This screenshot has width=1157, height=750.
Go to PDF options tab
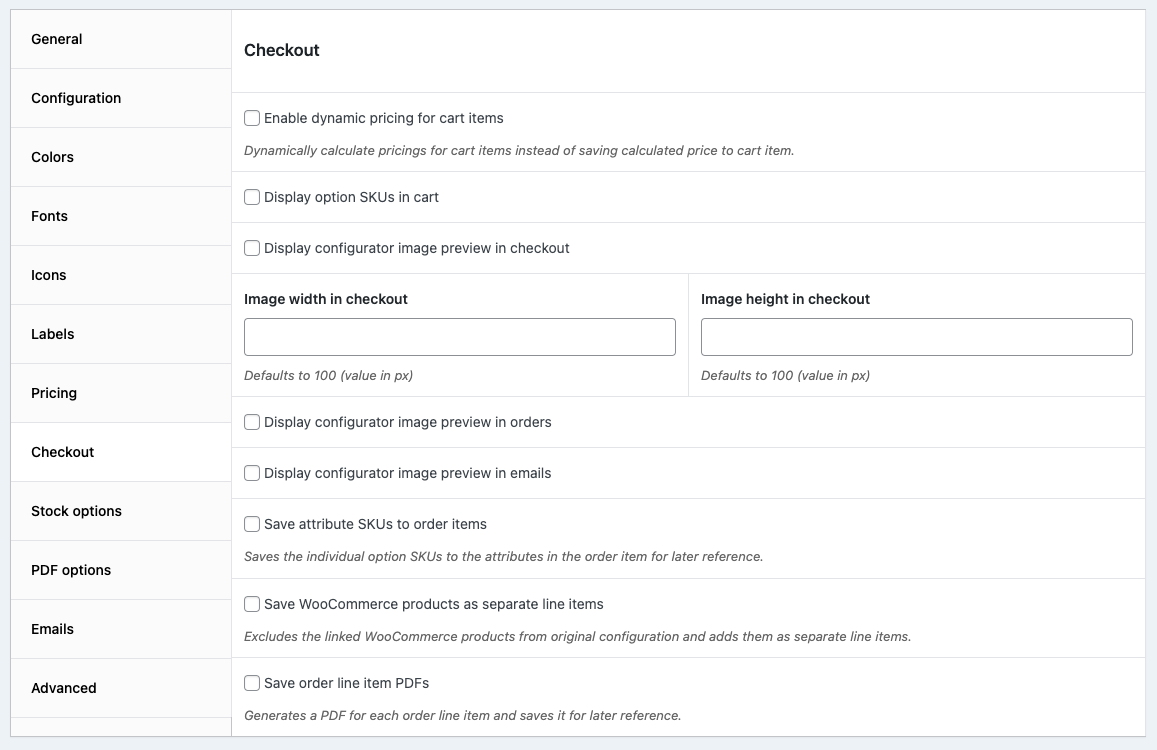(x=71, y=570)
